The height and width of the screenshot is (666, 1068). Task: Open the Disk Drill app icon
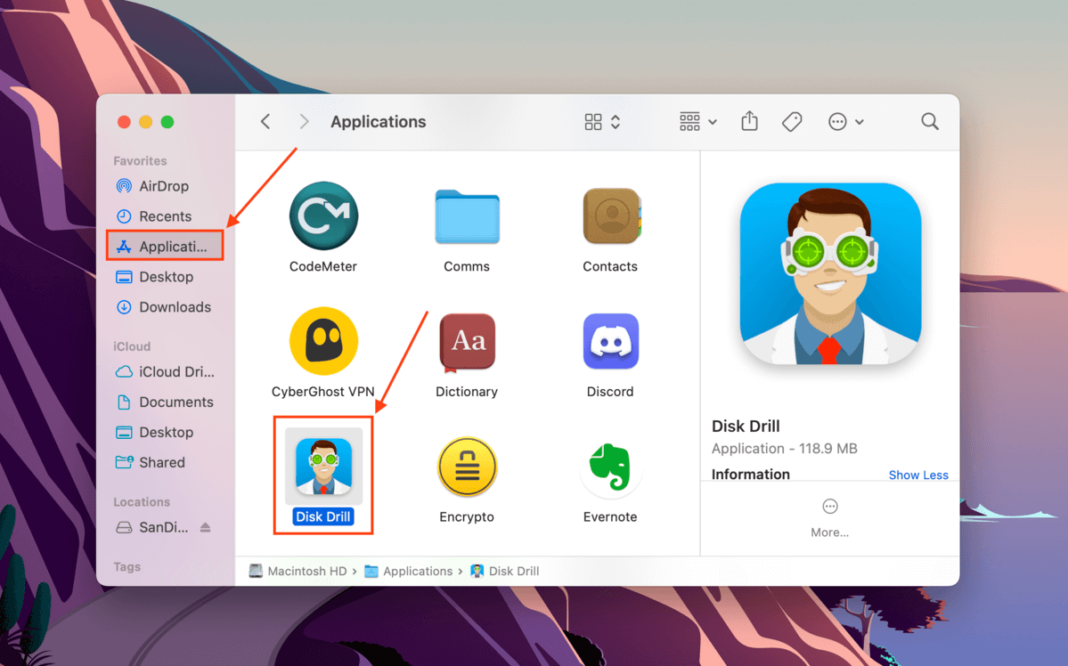pyautogui.click(x=324, y=466)
